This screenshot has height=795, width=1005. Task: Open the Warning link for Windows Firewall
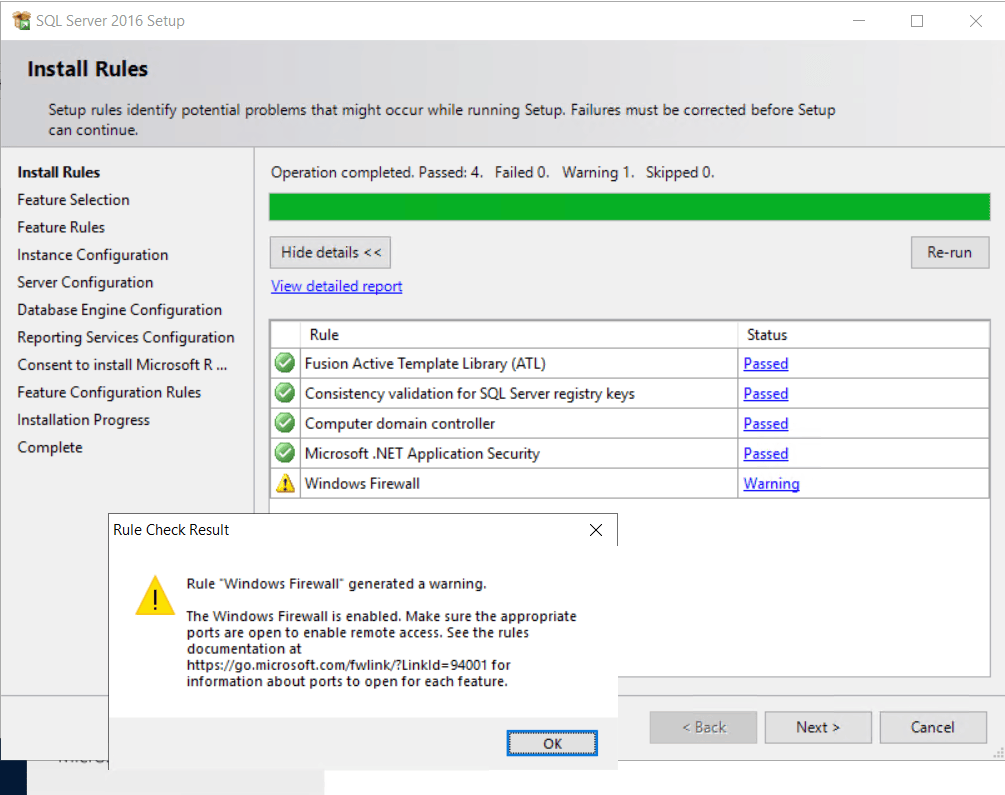coord(771,483)
